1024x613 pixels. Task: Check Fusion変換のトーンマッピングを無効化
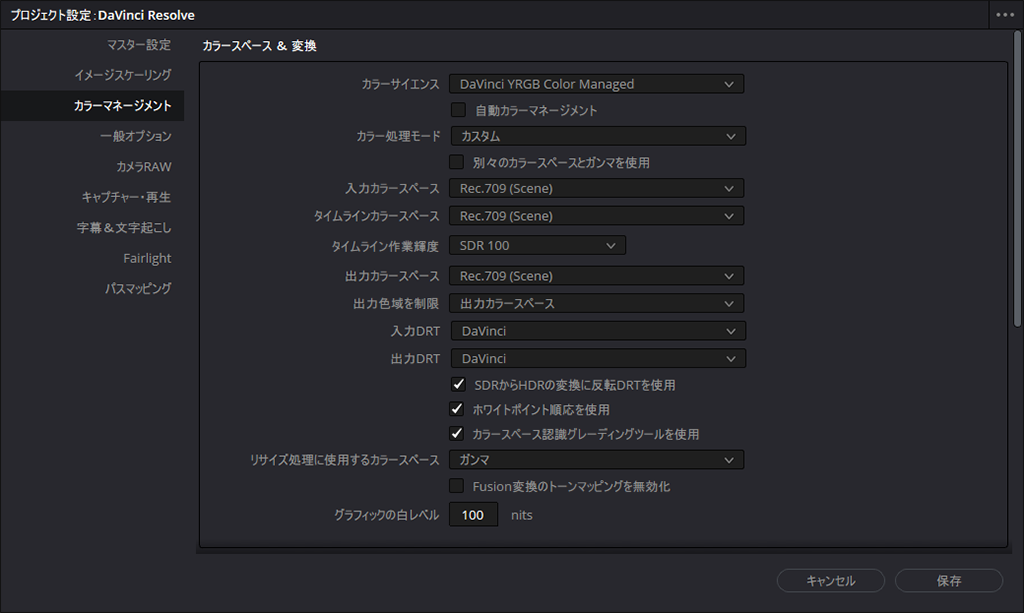point(456,486)
